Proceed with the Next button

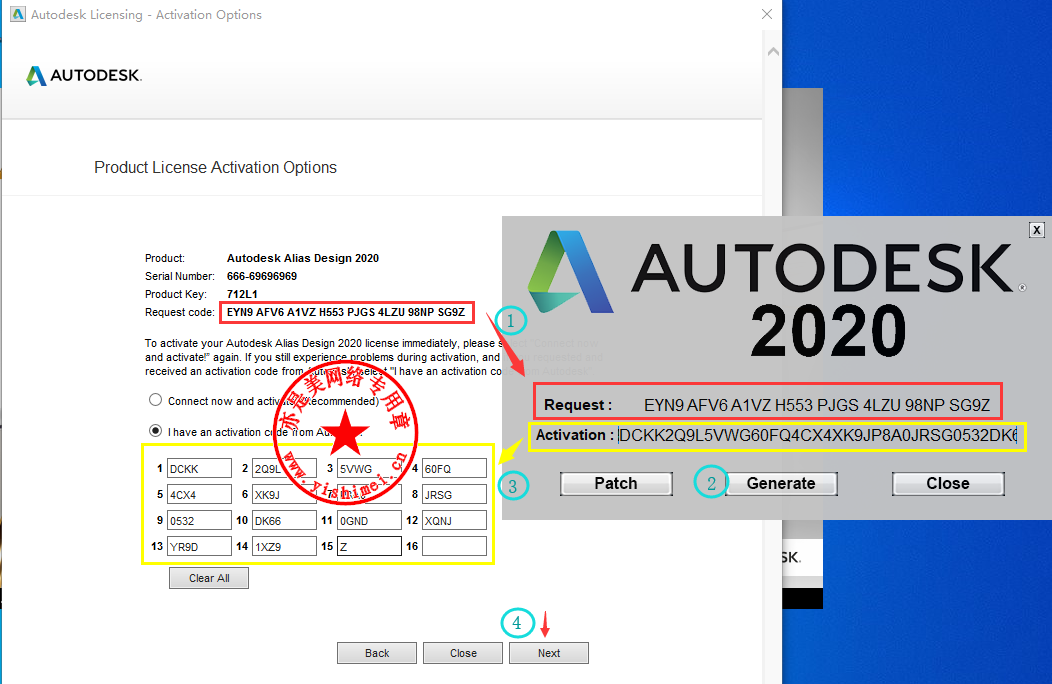(549, 653)
